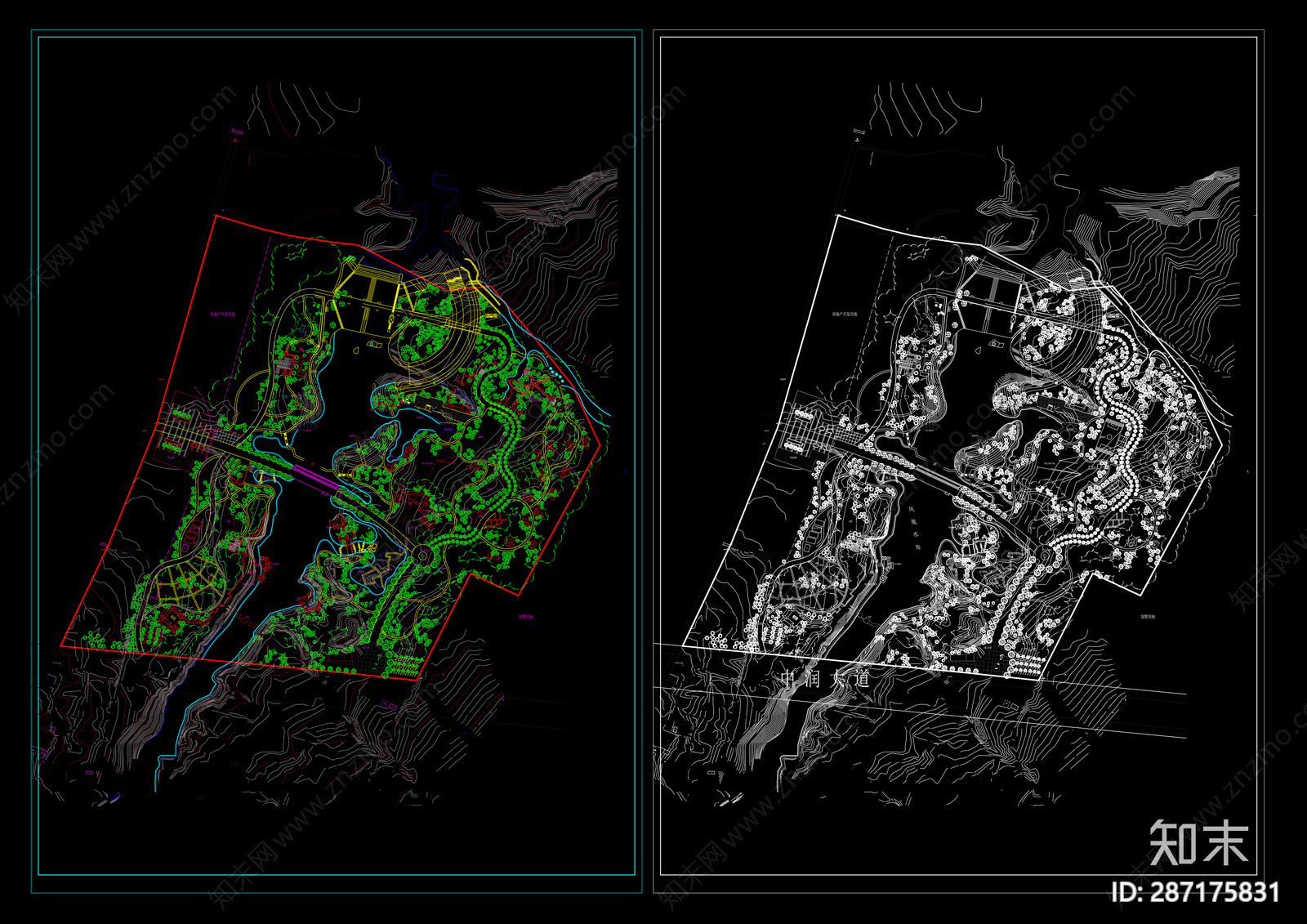Click the 'ID: 287175831' text
This screenshot has width=1307, height=924.
coord(1194,891)
